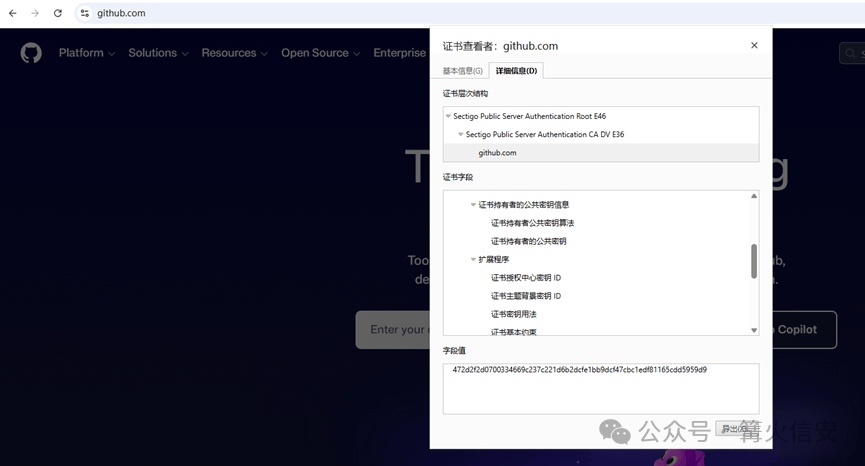Viewport: 865px width, 466px height.
Task: Click the Open Source dropdown chevron
Action: point(356,54)
